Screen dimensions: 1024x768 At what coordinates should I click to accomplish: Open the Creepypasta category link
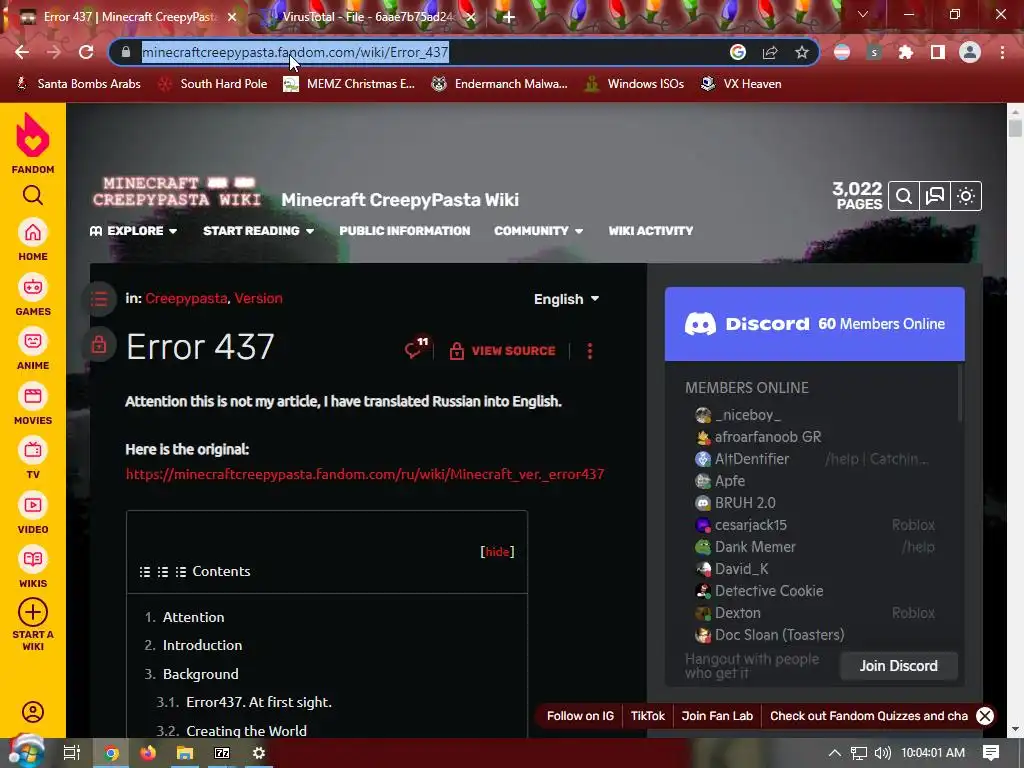[186, 298]
